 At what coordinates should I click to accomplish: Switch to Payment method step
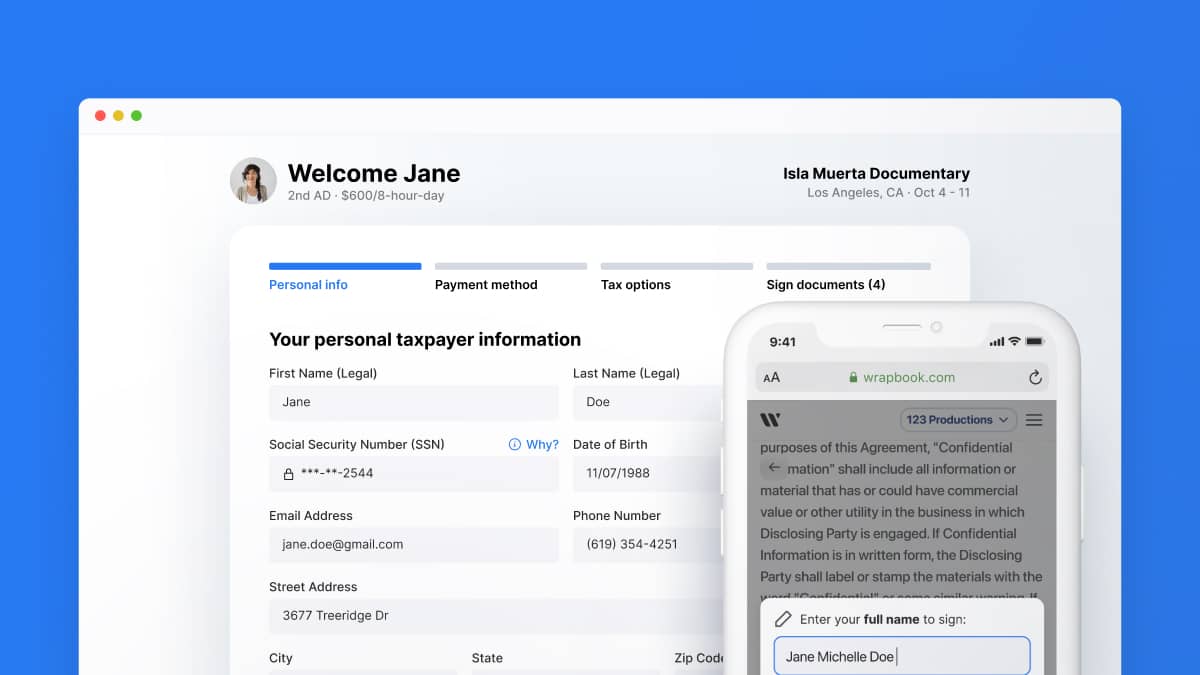(x=486, y=285)
